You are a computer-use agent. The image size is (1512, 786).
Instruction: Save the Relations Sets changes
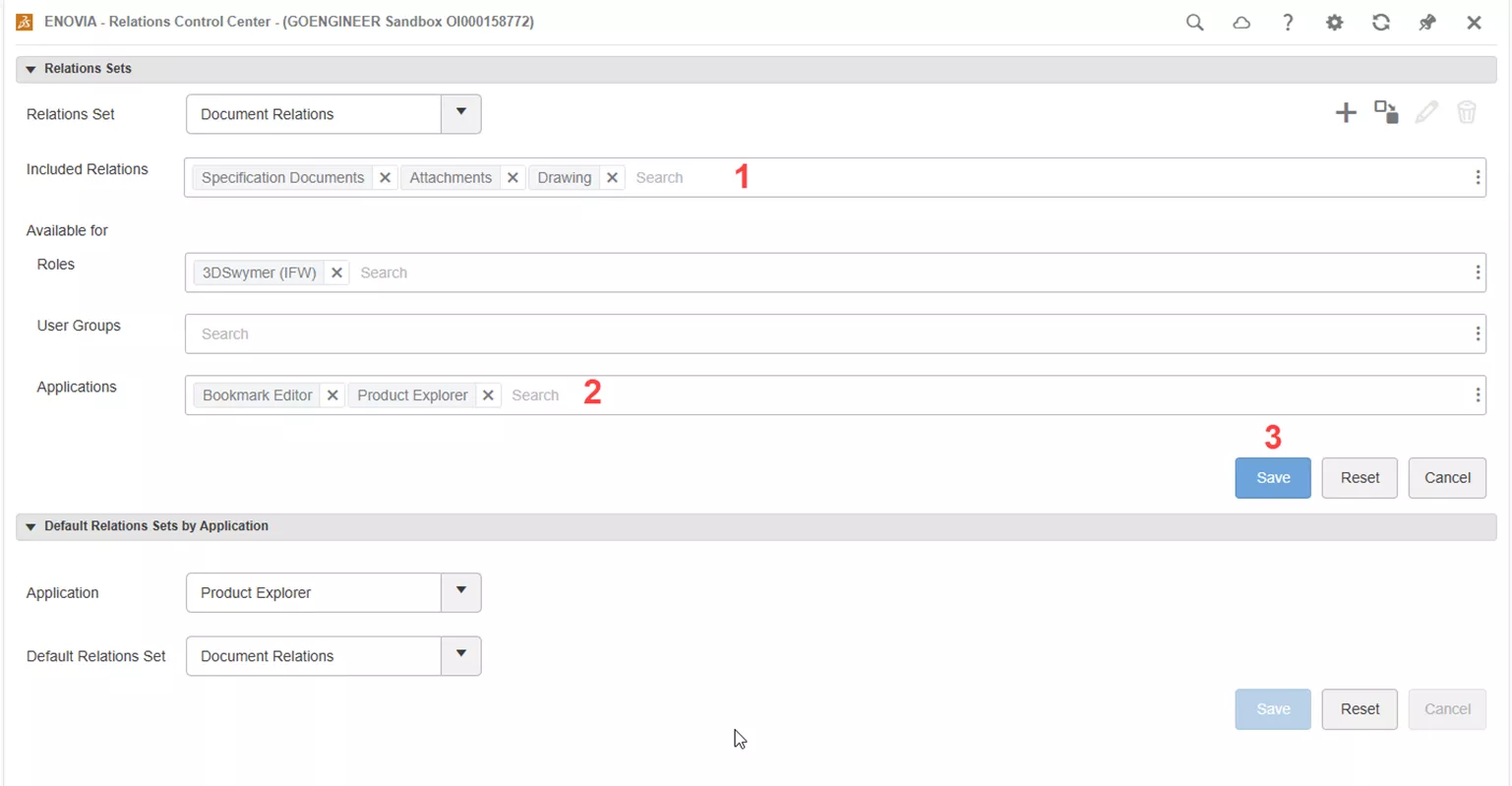click(x=1273, y=478)
